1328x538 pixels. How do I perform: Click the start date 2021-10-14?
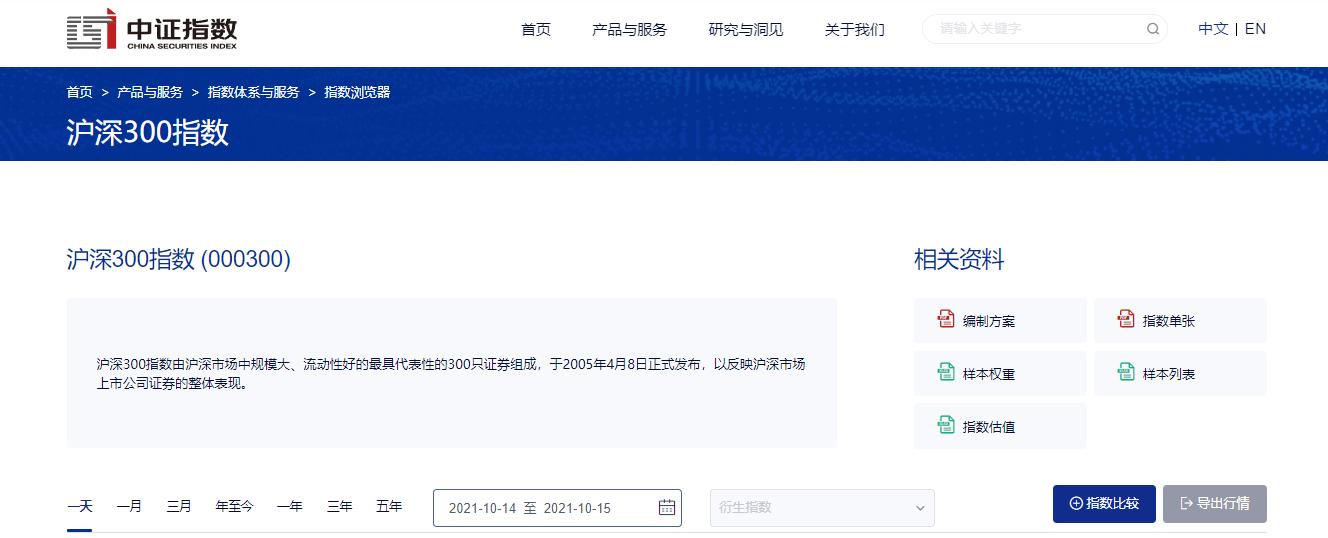coord(482,508)
